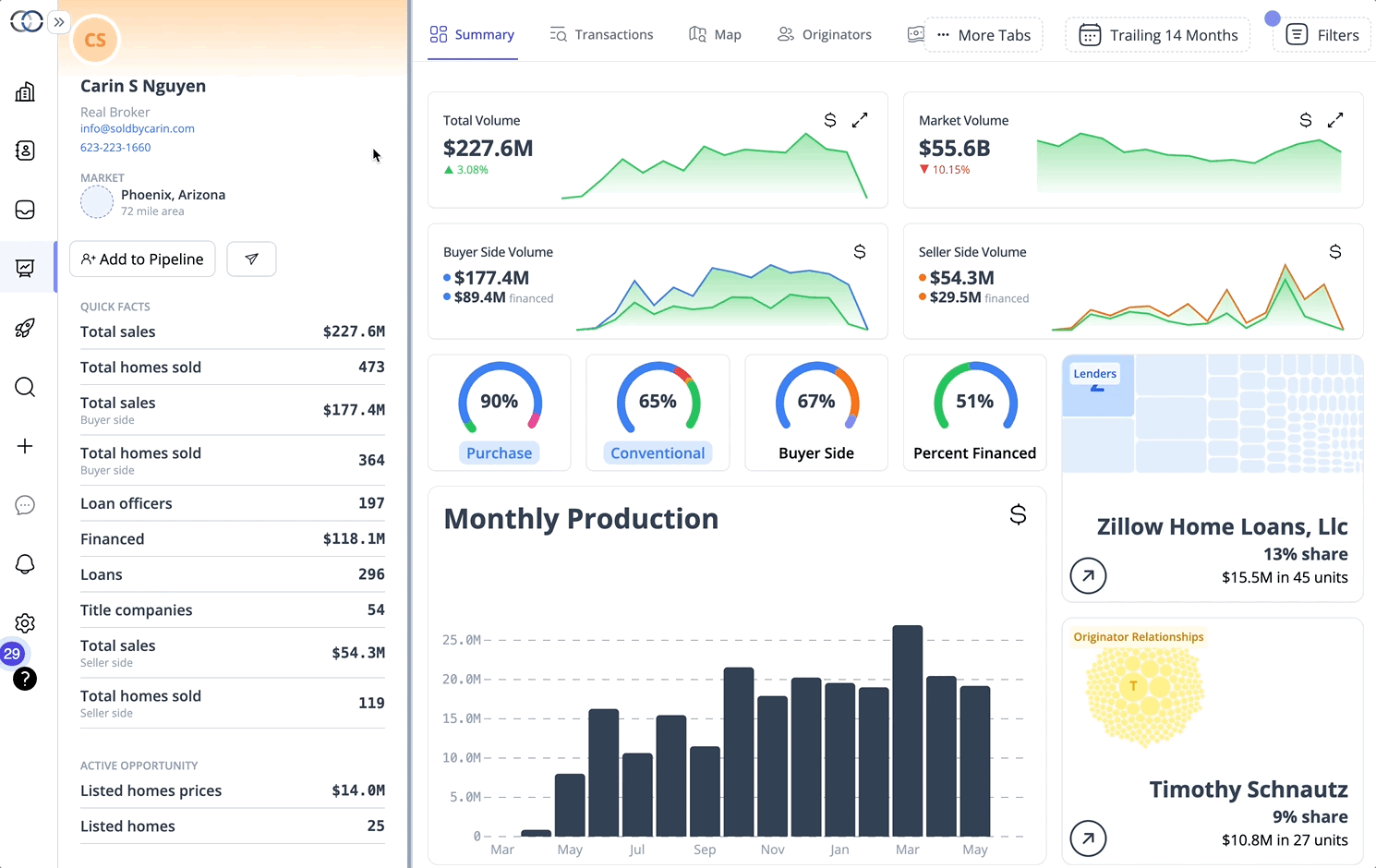The image size is (1376, 868).
Task: Switch to the Transactions tab
Action: pyautogui.click(x=602, y=34)
